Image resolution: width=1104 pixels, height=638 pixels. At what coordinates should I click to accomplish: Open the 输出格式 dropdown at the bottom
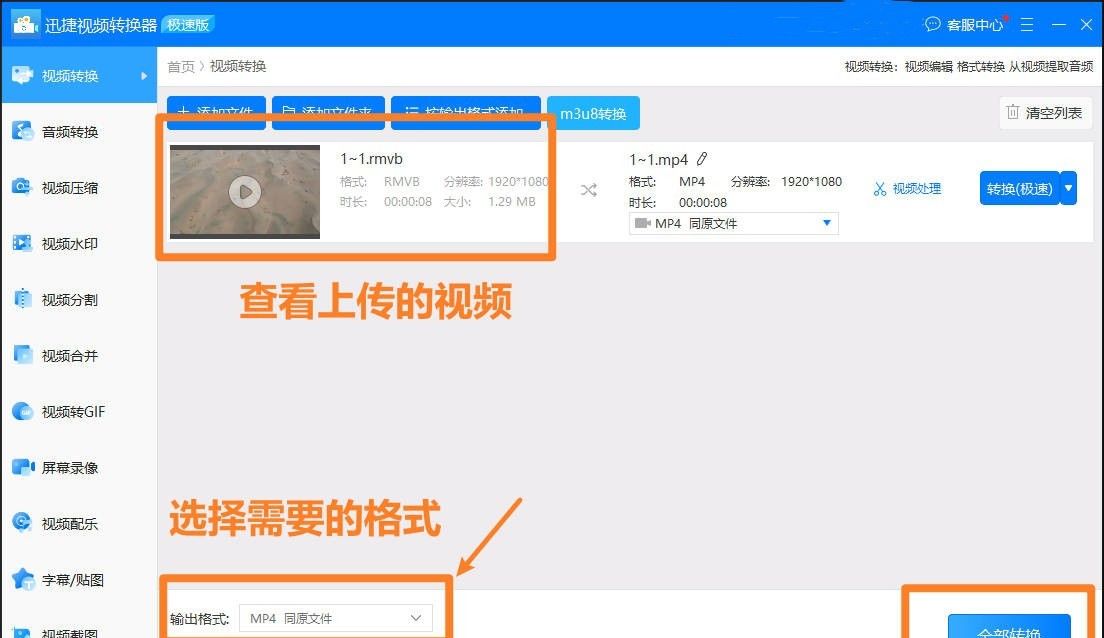(x=414, y=617)
